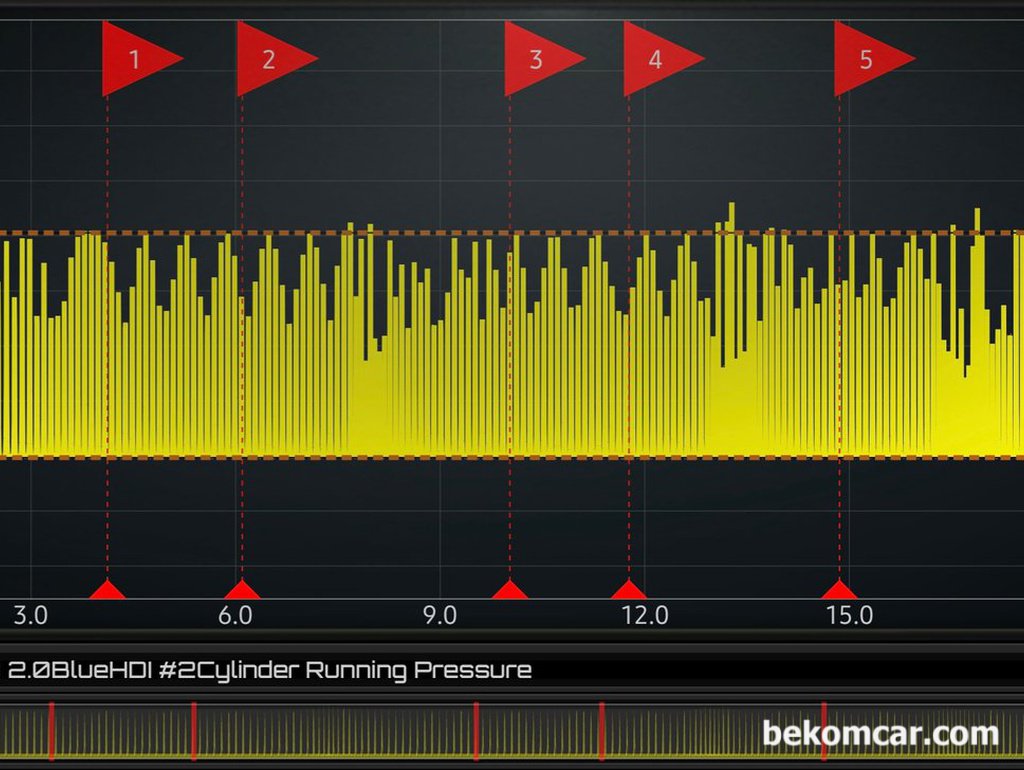This screenshot has height=770, width=1024.
Task: Select the axis triangle near 15.0
Action: pyautogui.click(x=839, y=589)
